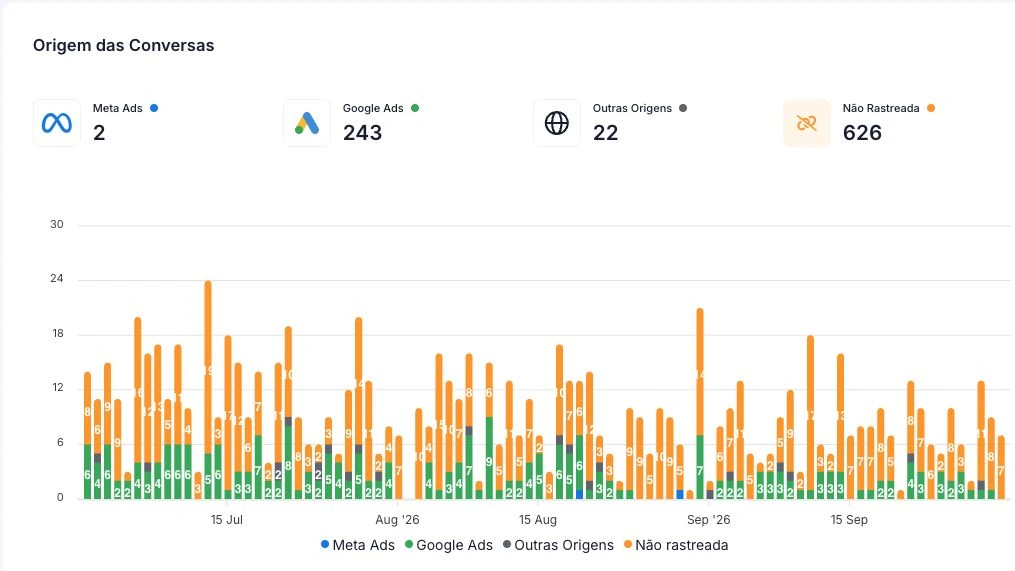
Task: Click the Outras Origens card label text
Action: click(632, 108)
